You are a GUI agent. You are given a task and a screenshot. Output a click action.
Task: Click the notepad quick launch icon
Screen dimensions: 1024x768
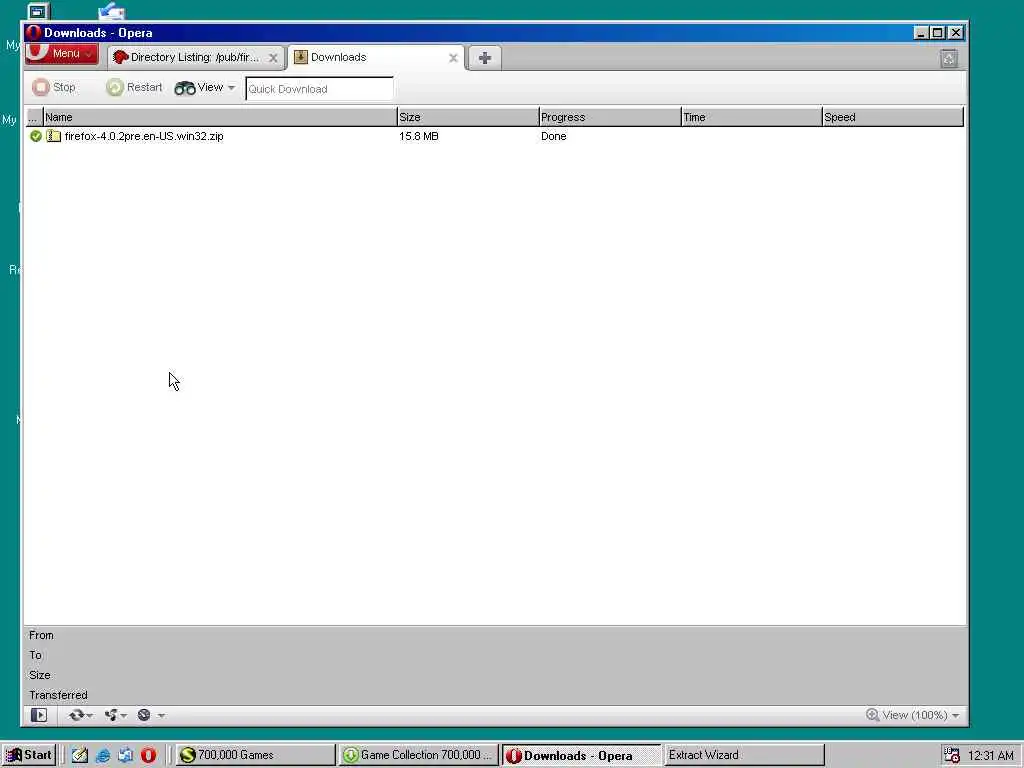tap(80, 755)
